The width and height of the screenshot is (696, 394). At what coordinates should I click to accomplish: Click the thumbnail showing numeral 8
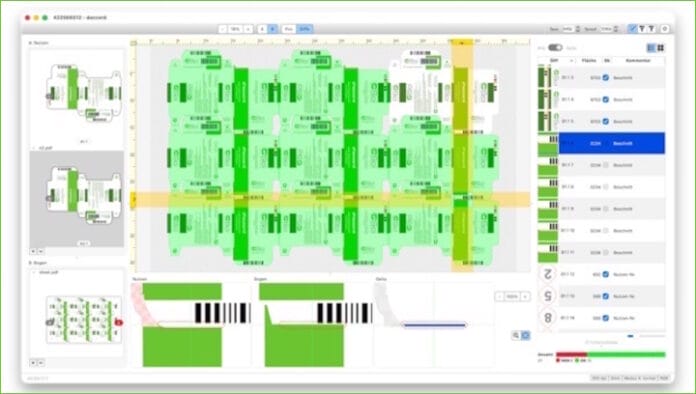548,318
